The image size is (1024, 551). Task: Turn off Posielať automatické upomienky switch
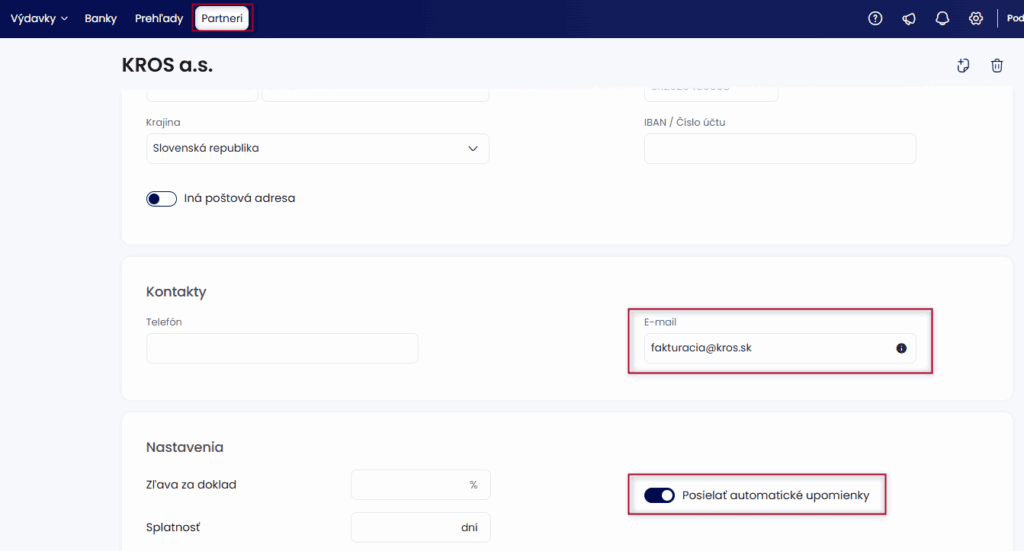tap(659, 495)
